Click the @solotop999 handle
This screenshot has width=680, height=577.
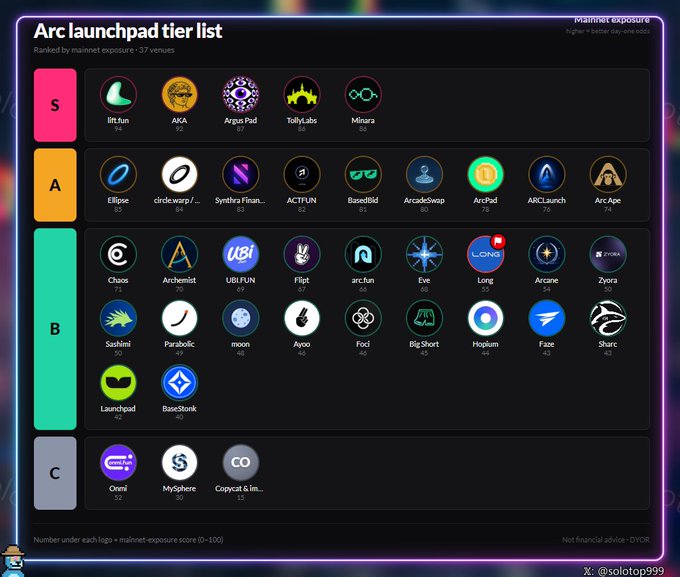tap(631, 571)
